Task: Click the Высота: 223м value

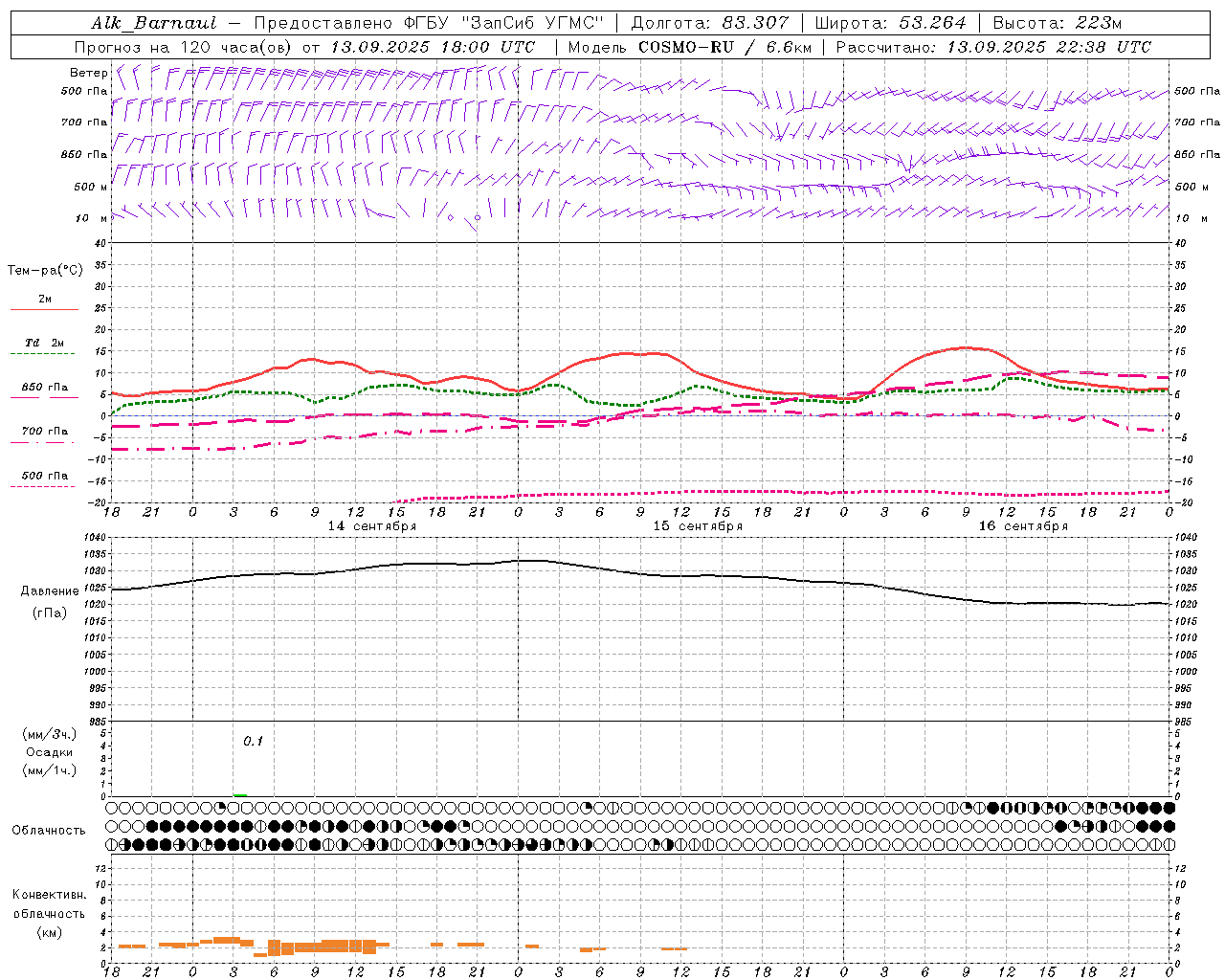Action: [1058, 23]
